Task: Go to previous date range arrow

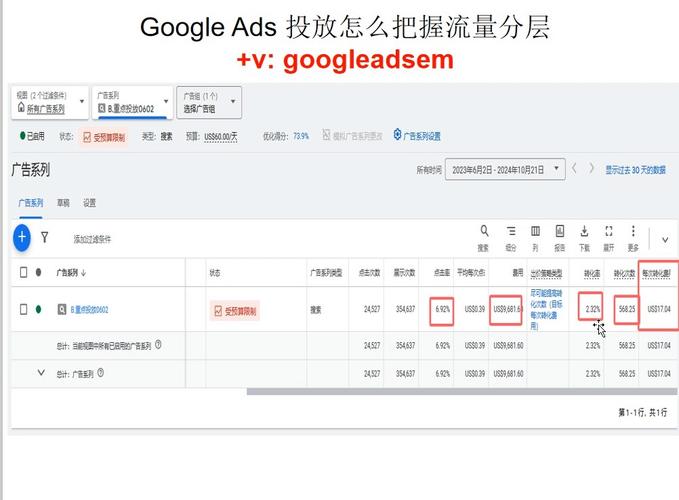Action: (x=574, y=168)
